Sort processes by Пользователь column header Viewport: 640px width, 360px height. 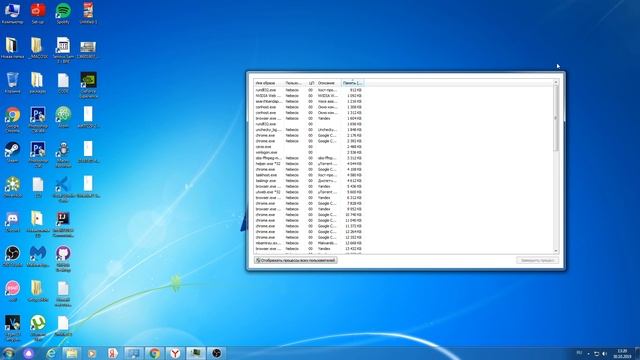295,83
